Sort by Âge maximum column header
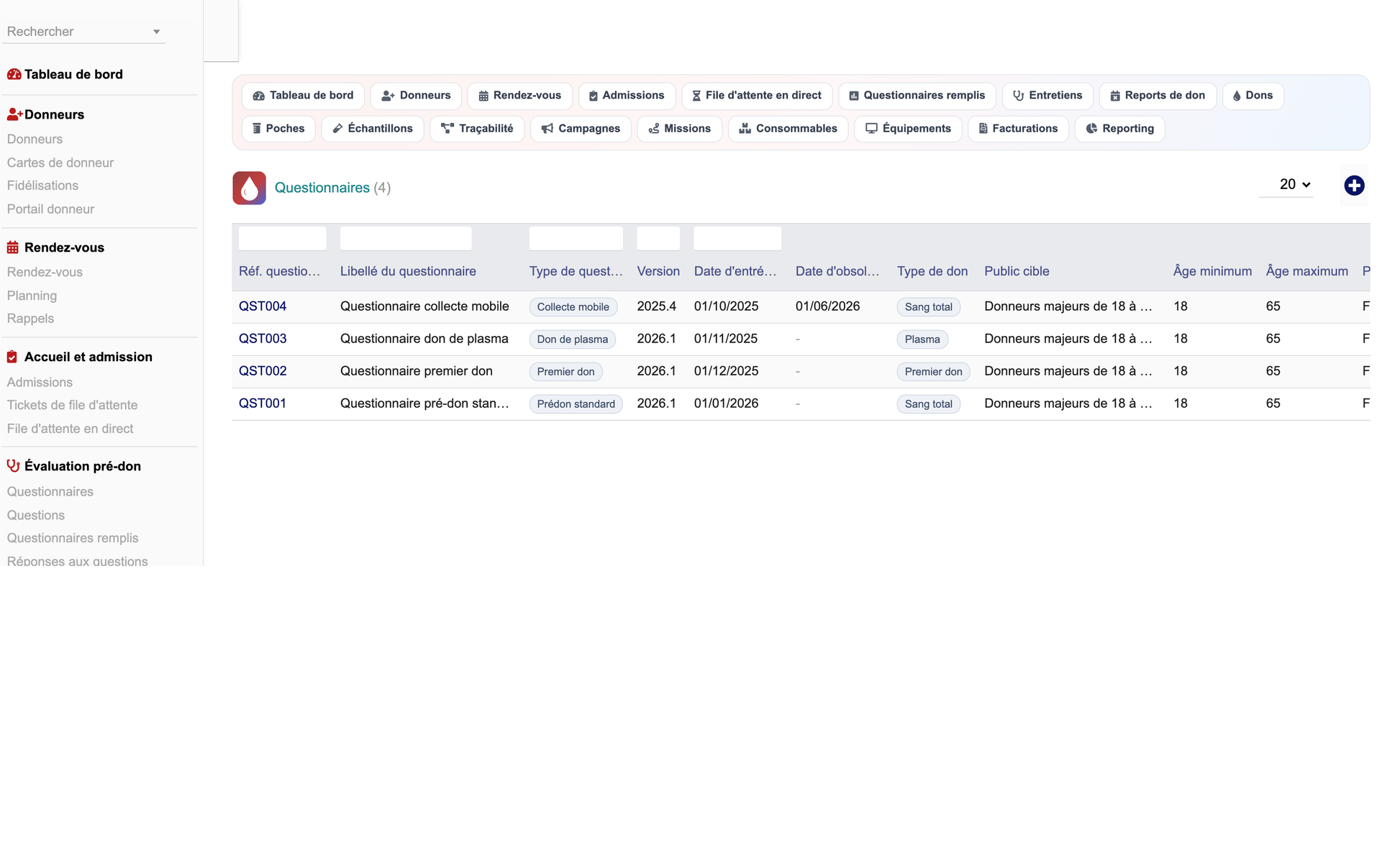Image resolution: width=1400 pixels, height=866 pixels. (1306, 271)
